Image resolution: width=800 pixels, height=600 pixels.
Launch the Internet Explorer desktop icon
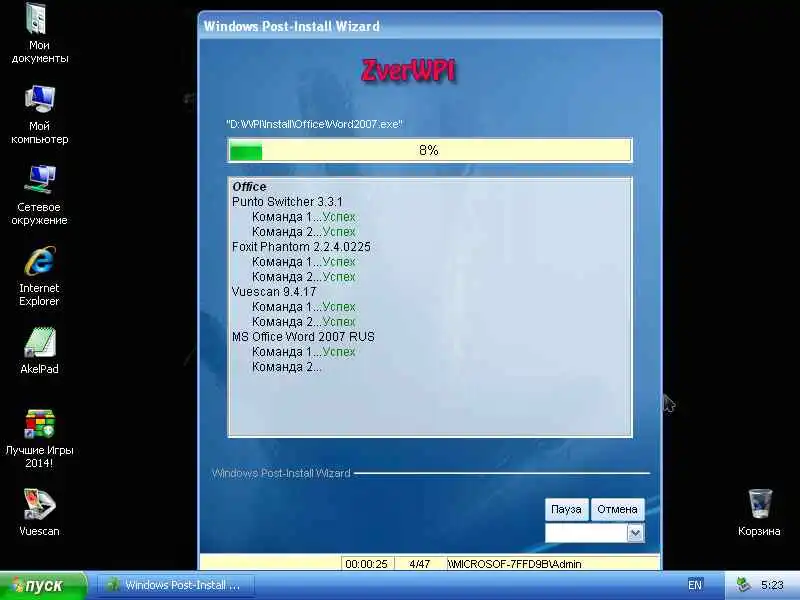(x=39, y=277)
